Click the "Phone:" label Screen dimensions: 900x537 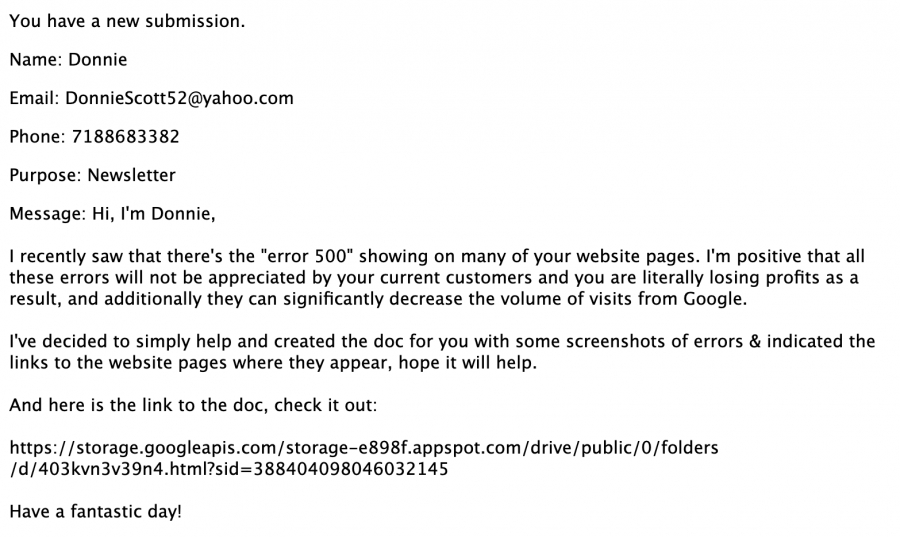[x=38, y=137]
